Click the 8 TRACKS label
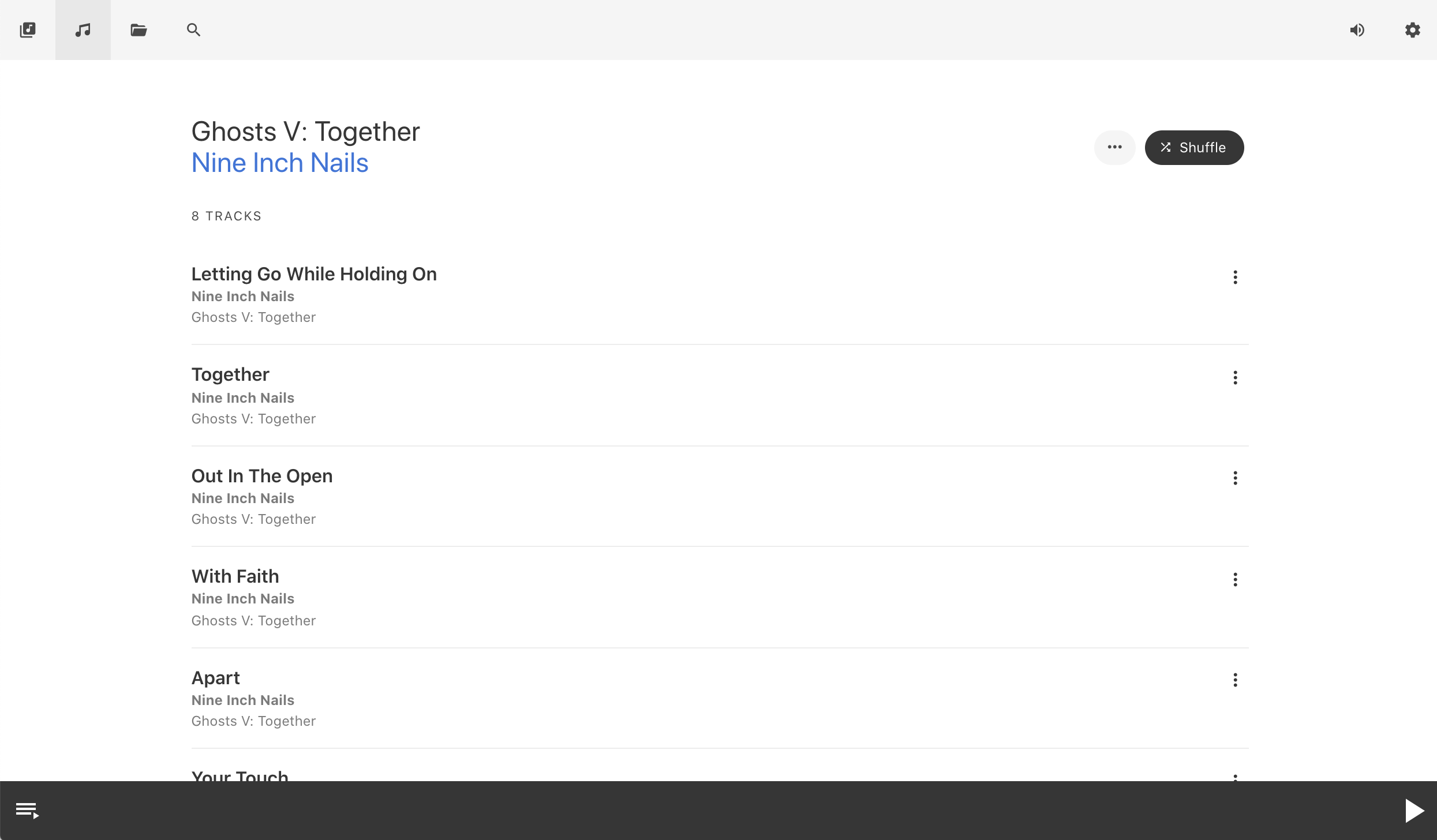The image size is (1437, 840). 226,216
